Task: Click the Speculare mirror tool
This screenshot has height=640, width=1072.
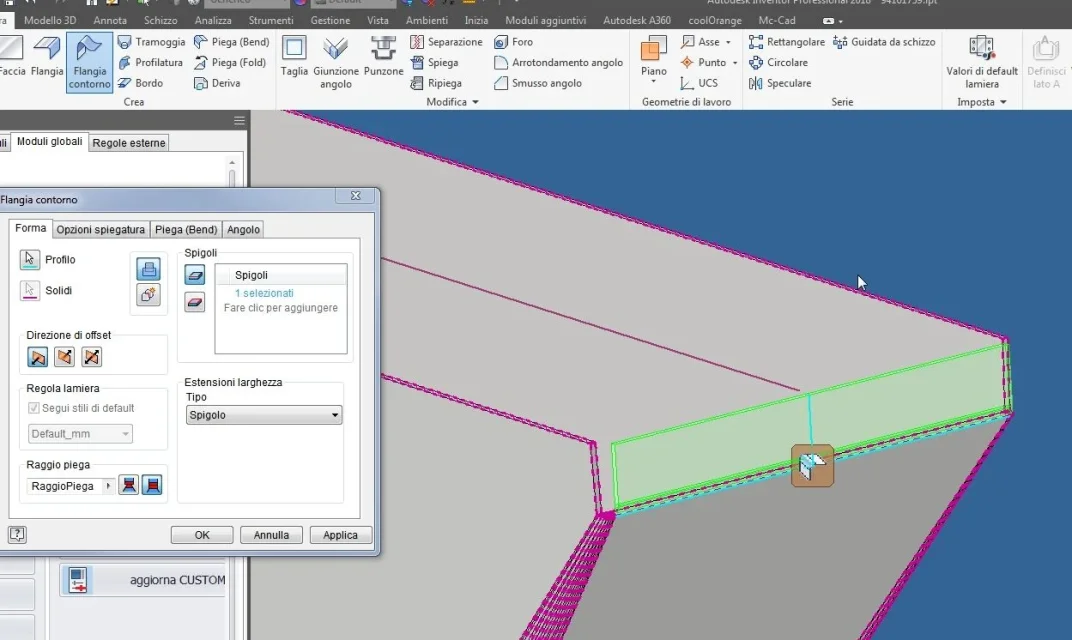Action: (780, 83)
